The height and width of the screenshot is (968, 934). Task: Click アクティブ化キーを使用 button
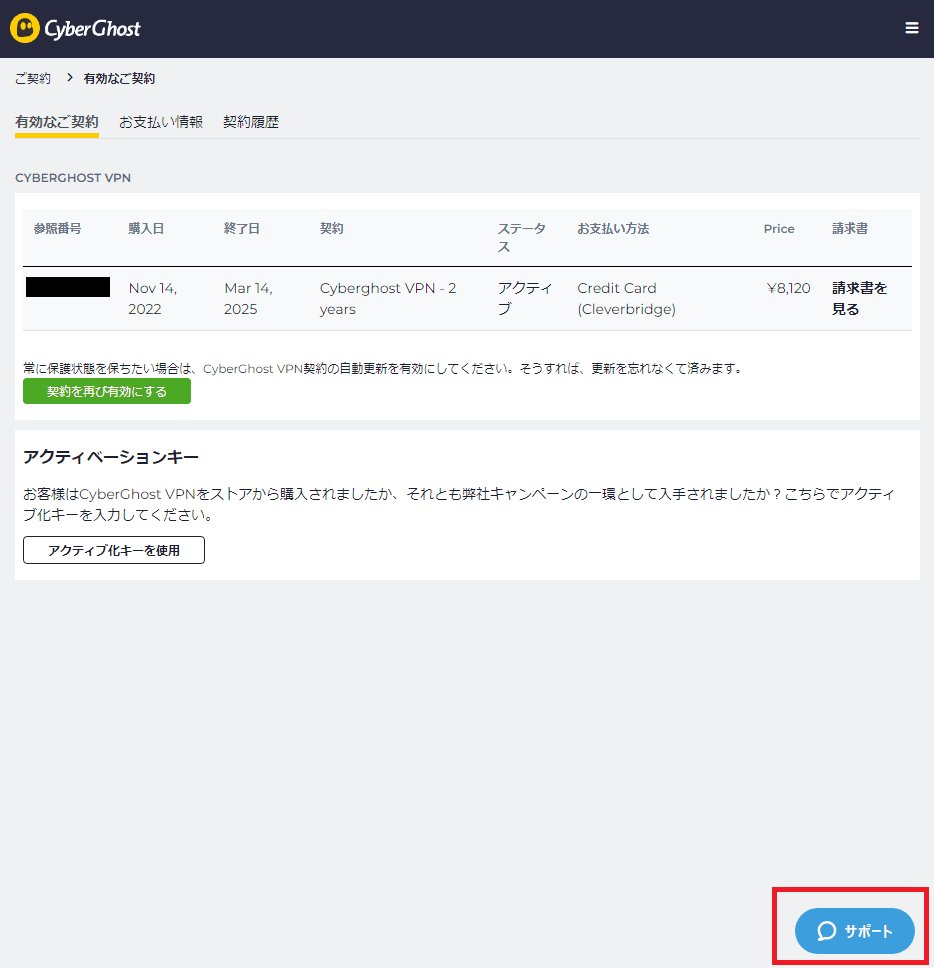click(114, 550)
